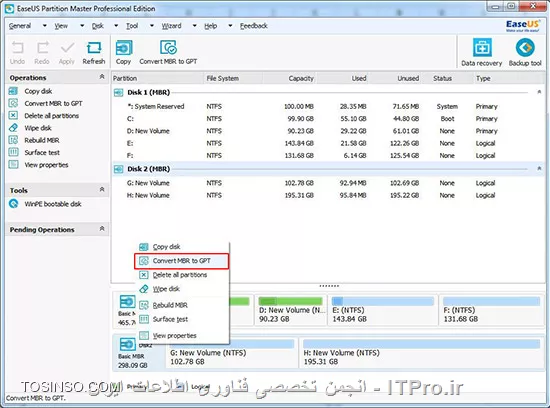Select the 465.7 GB disk icon in disk map
The width and height of the screenshot is (550, 408).
(127, 302)
